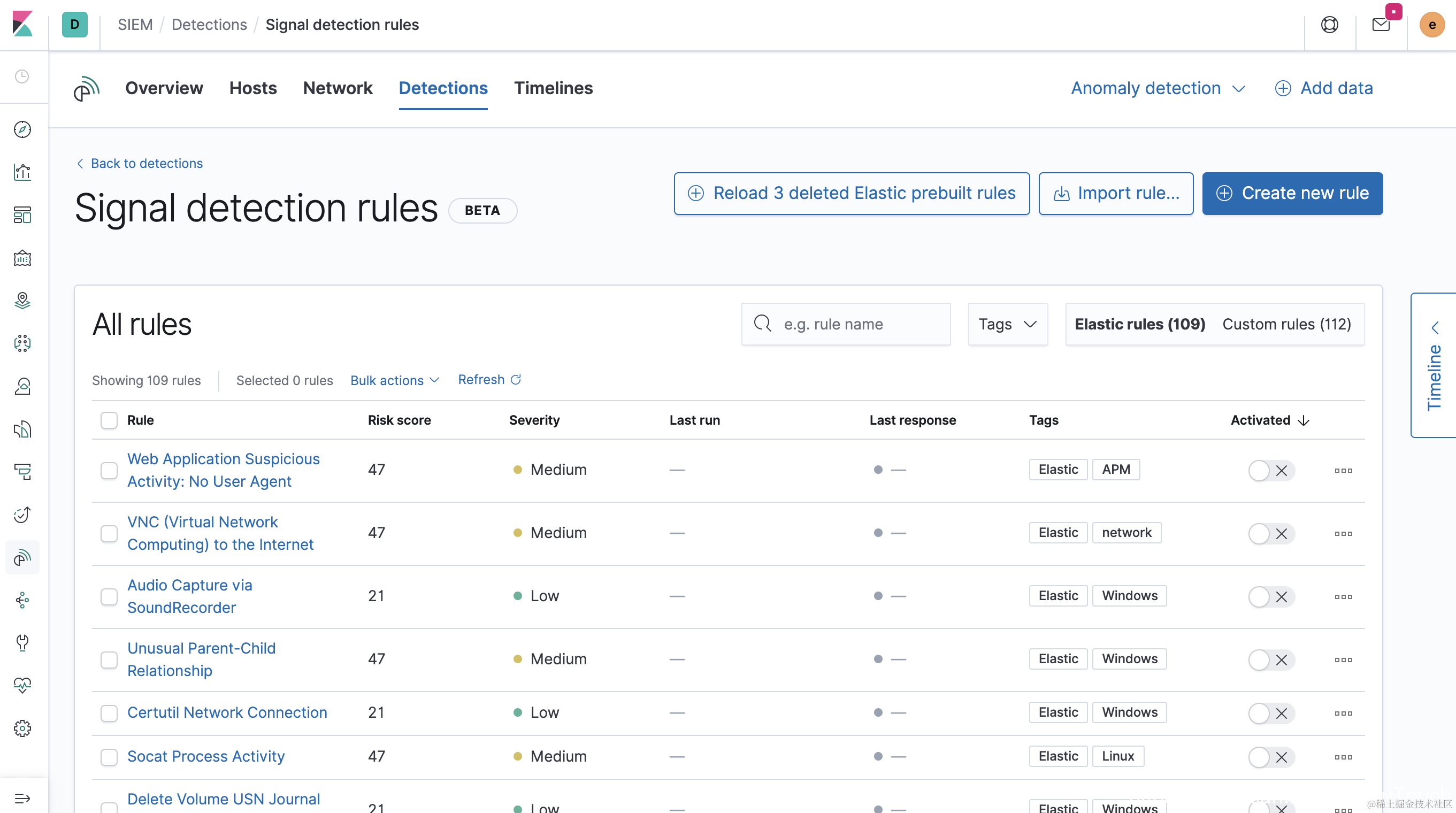Image resolution: width=1456 pixels, height=813 pixels.
Task: Click the help lifebuoy icon
Action: pyautogui.click(x=1329, y=25)
